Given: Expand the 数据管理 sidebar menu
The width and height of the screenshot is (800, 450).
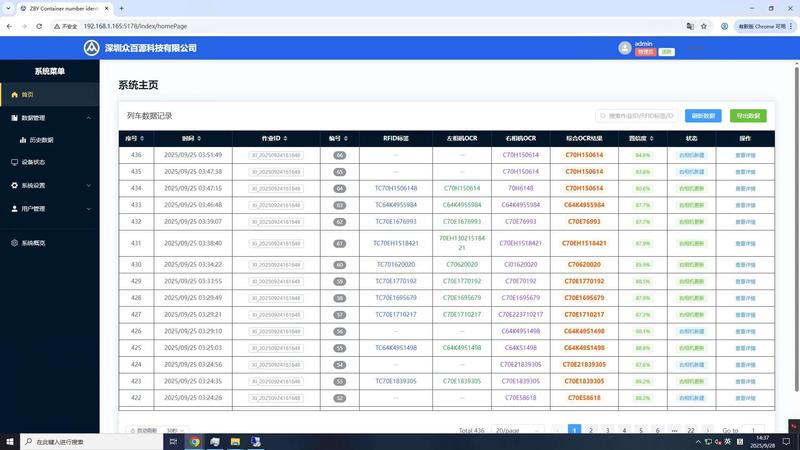Looking at the screenshot, I should 50,118.
